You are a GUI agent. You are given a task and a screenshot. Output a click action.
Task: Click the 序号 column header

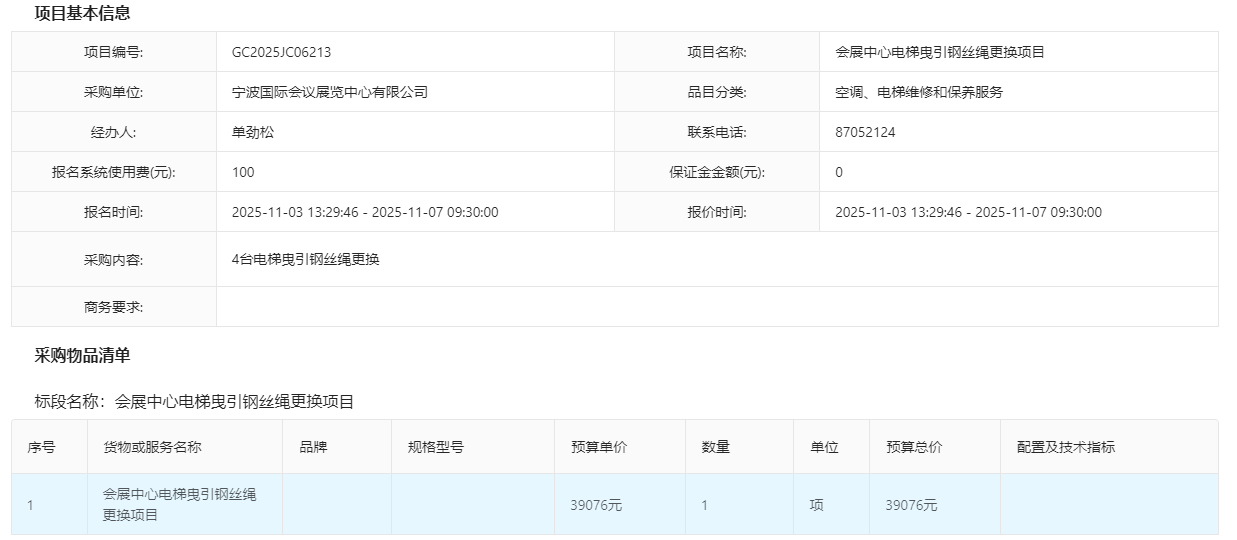tap(41, 447)
